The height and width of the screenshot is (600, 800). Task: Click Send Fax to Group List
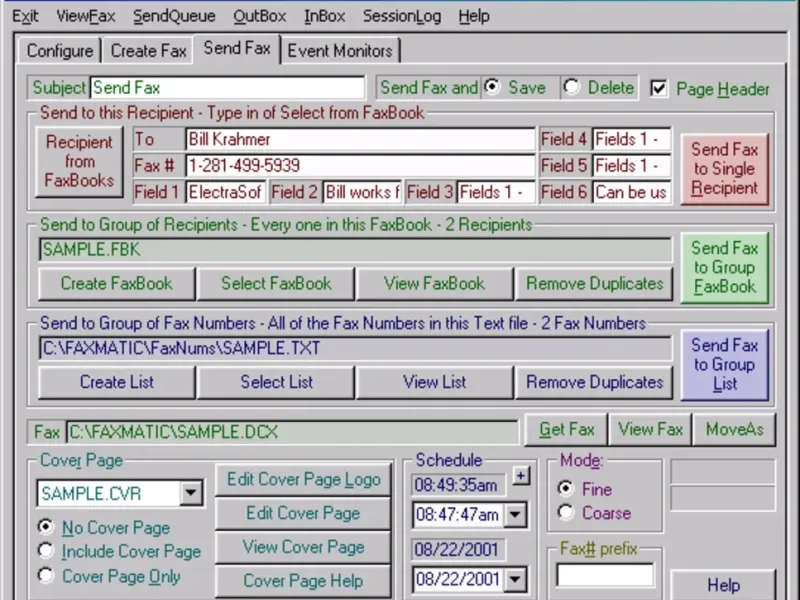[724, 365]
